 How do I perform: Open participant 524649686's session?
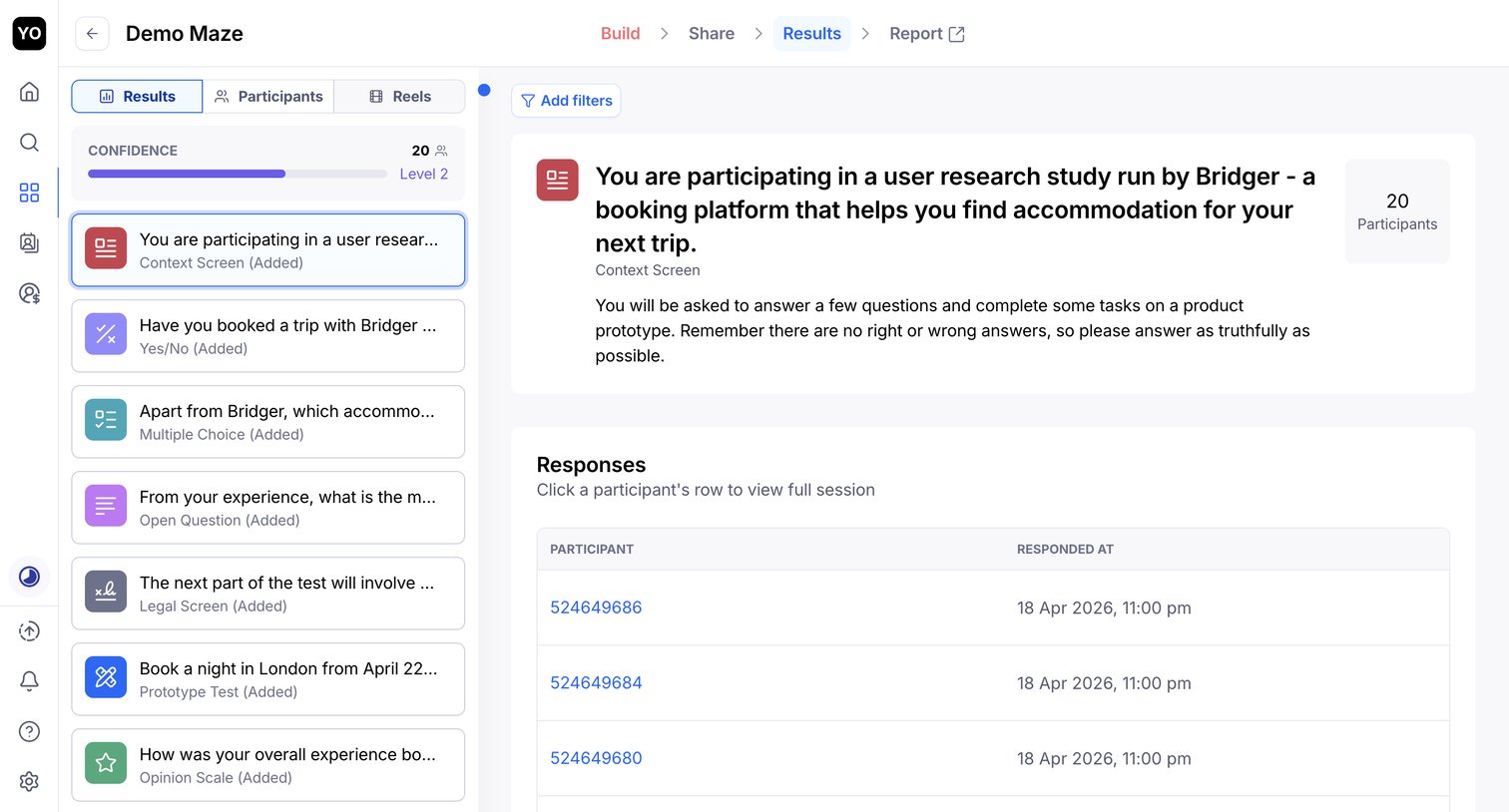click(x=596, y=608)
